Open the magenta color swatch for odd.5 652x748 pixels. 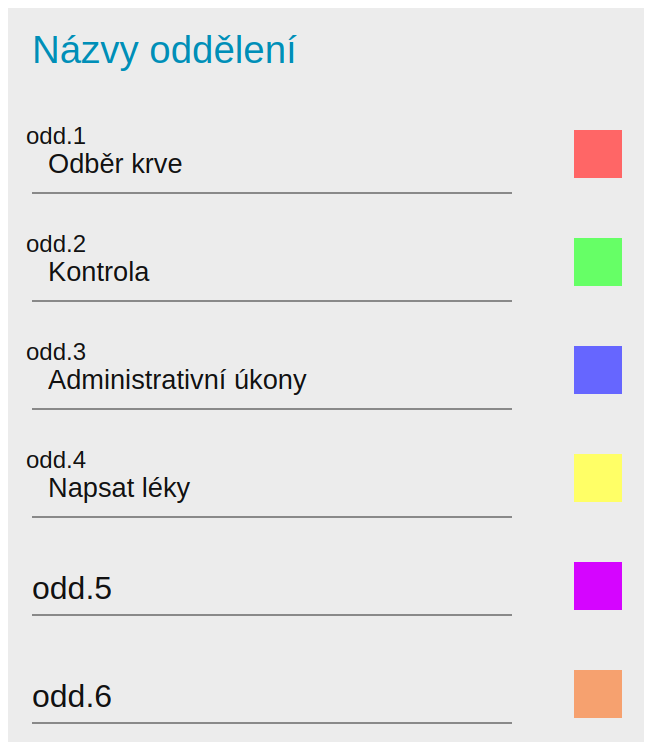click(597, 586)
